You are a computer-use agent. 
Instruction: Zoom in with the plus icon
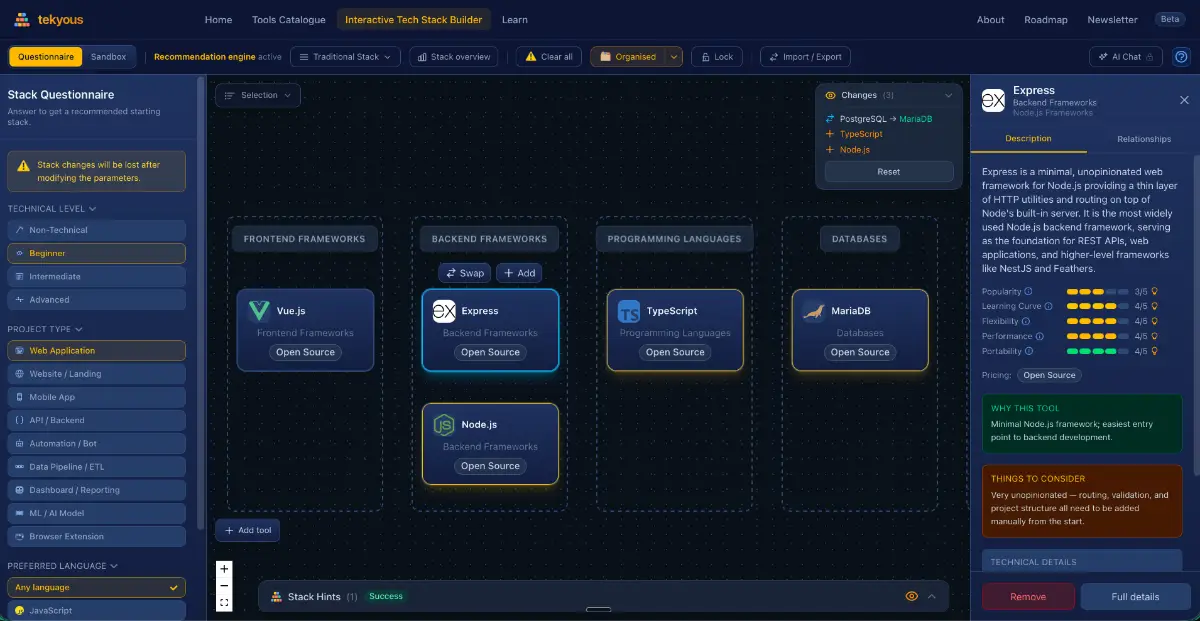[x=224, y=569]
